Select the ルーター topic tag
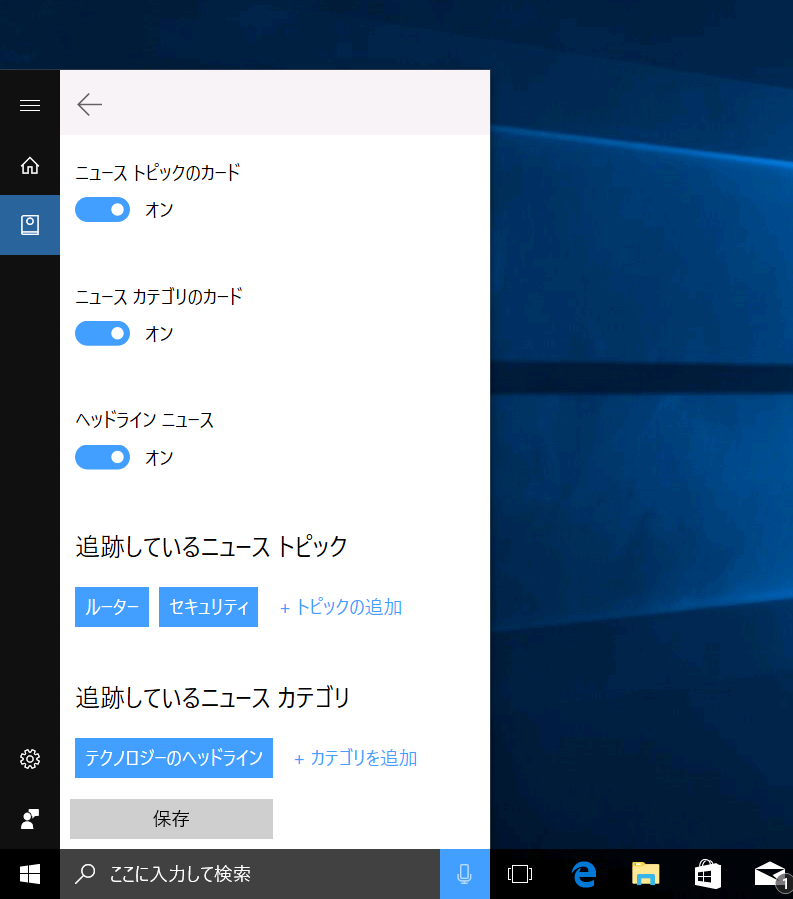The image size is (793, 899). pos(112,607)
